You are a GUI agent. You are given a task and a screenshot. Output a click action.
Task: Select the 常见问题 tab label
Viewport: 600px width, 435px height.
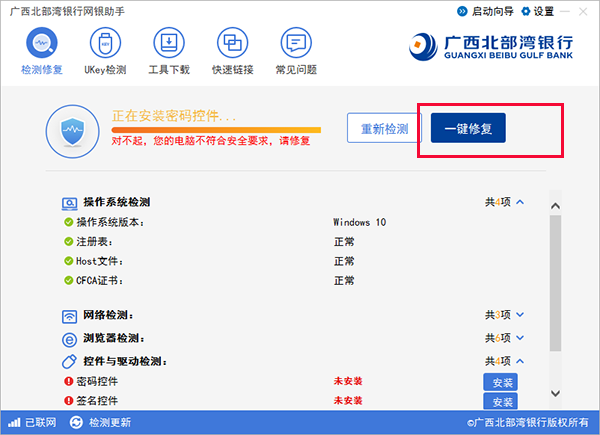296,70
